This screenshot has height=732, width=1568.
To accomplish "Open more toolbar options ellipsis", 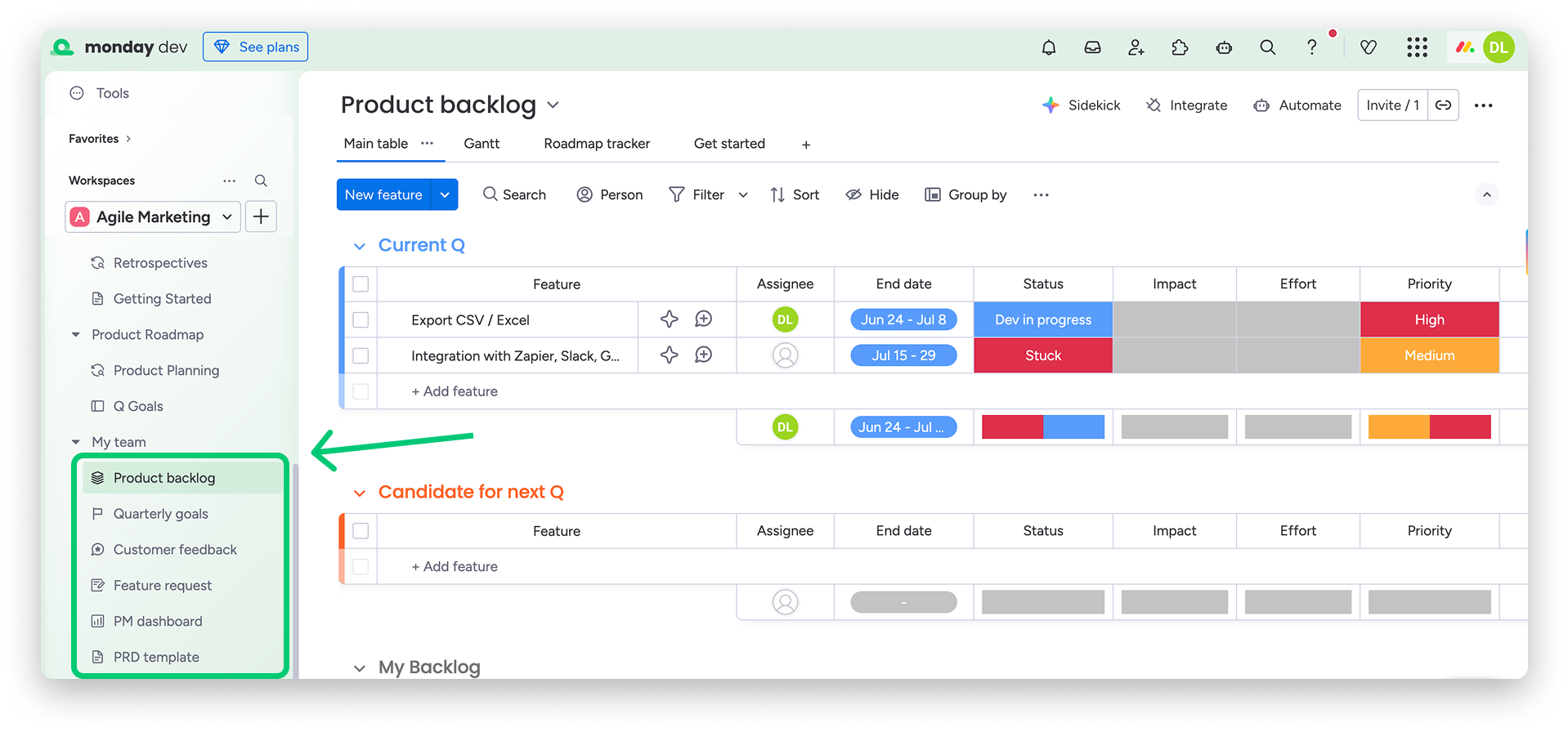I will [x=1041, y=195].
